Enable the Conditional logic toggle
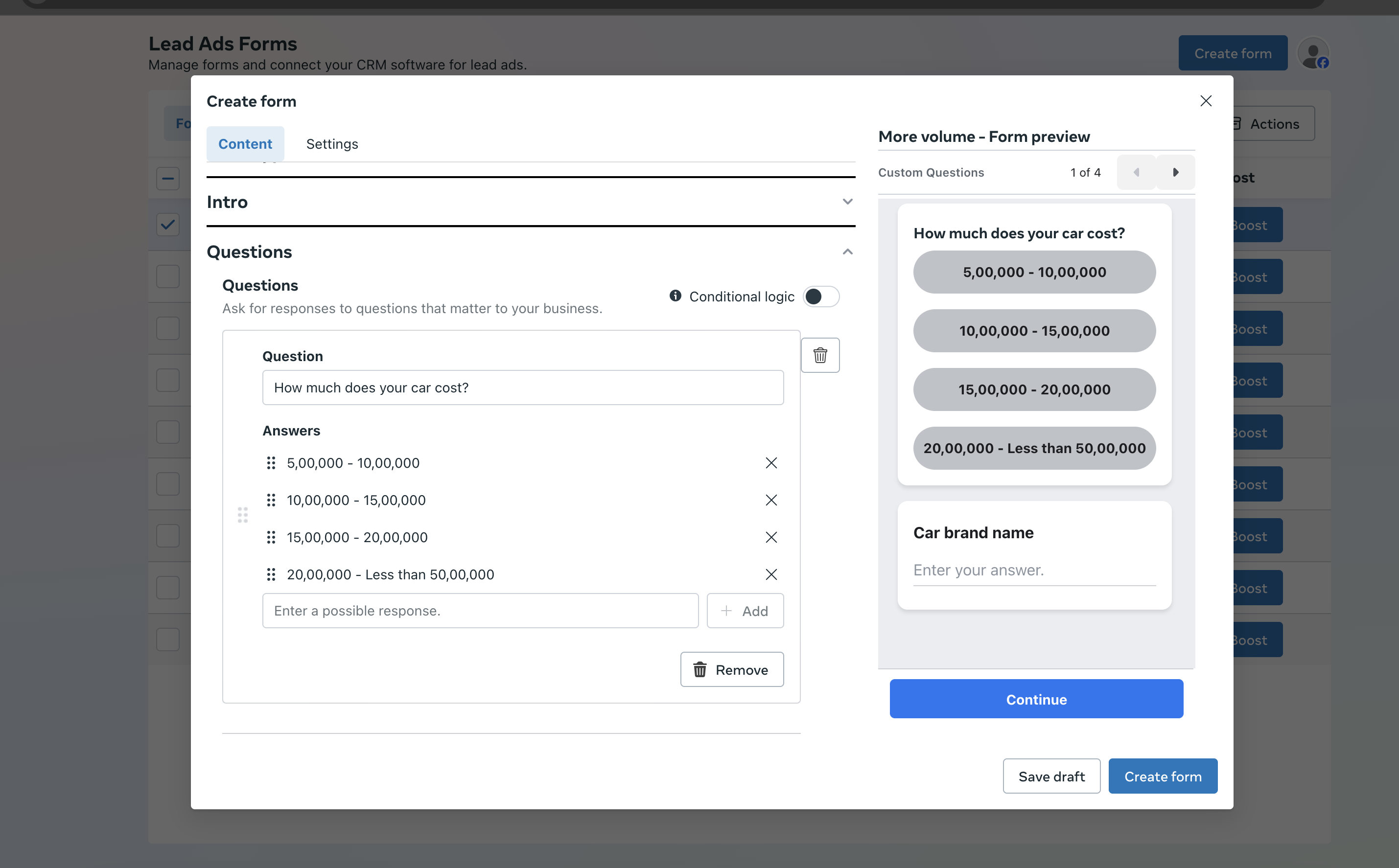 click(x=821, y=296)
